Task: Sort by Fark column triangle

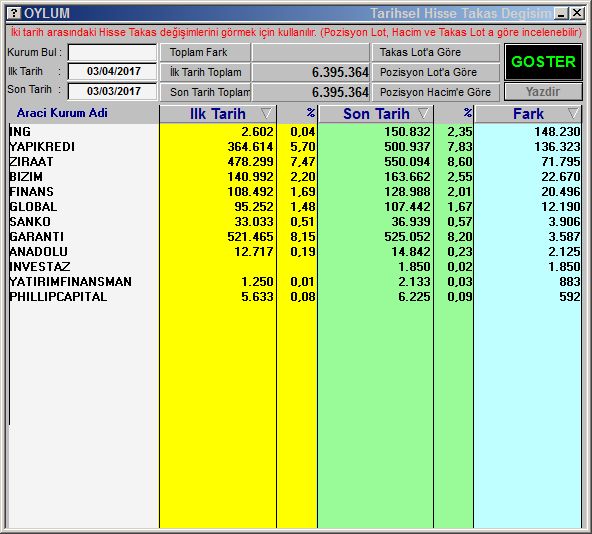Action: tap(573, 113)
